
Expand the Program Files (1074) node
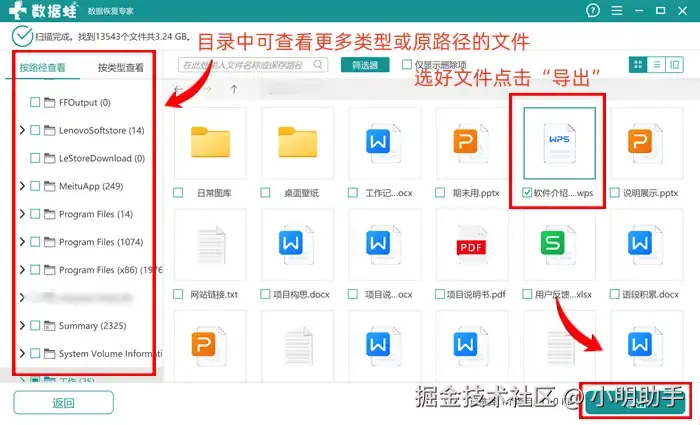[22, 242]
